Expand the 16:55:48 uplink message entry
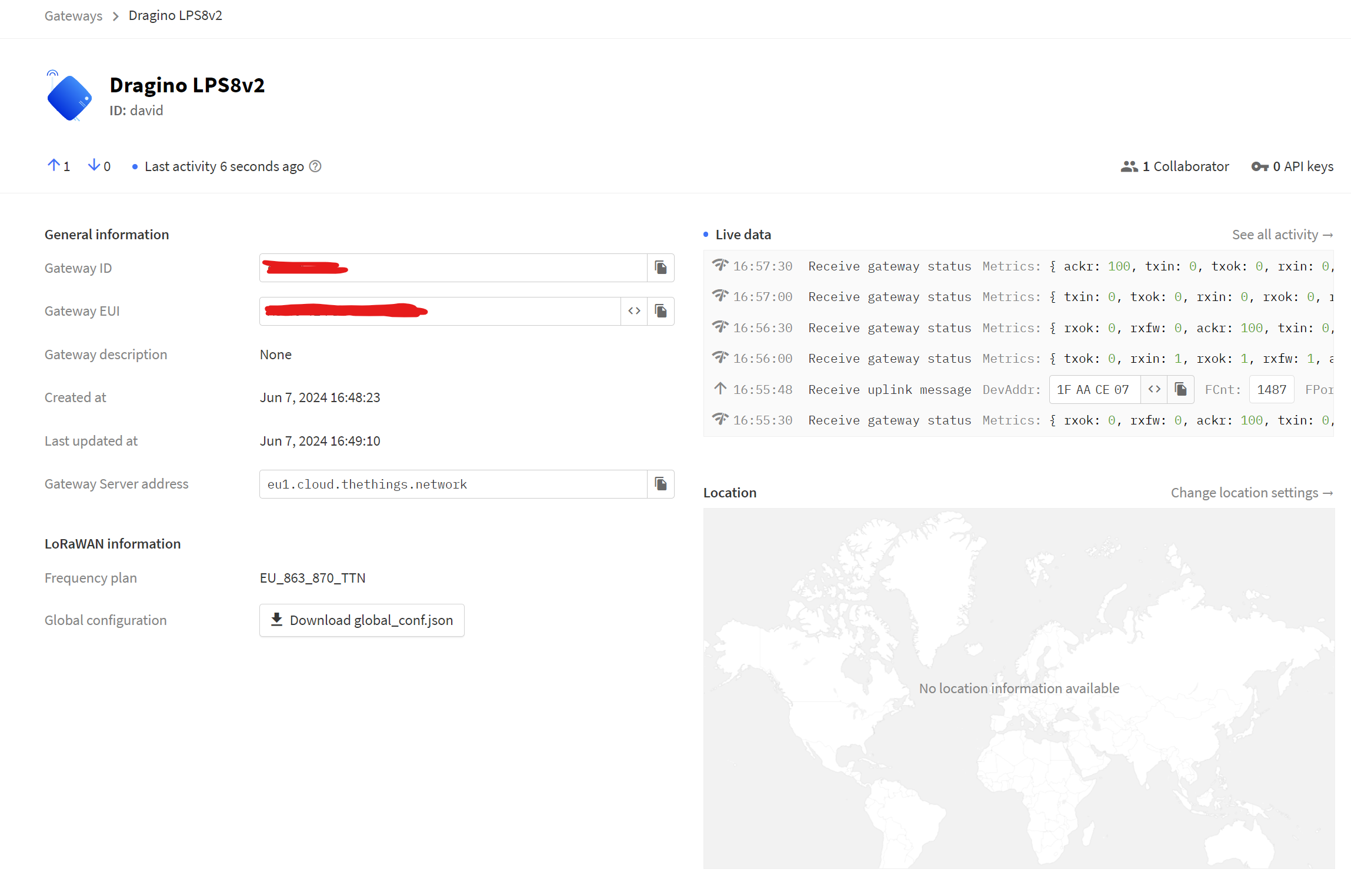 [x=1019, y=389]
